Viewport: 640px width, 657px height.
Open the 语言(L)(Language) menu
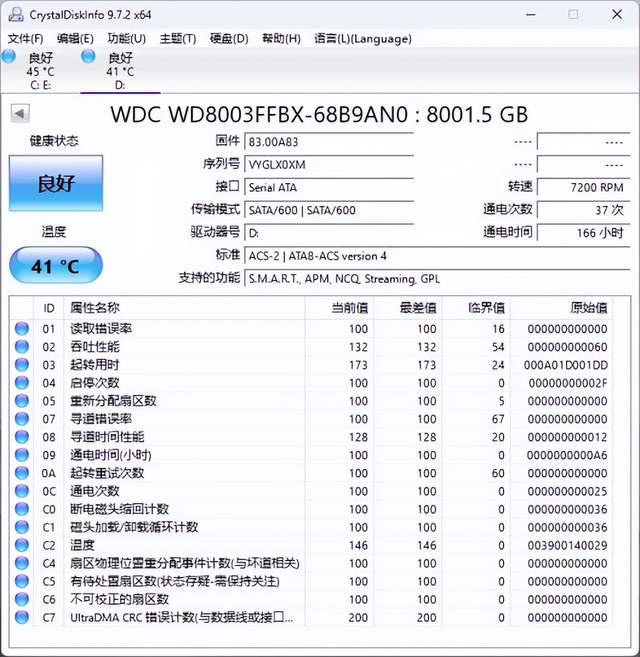[x=363, y=39]
